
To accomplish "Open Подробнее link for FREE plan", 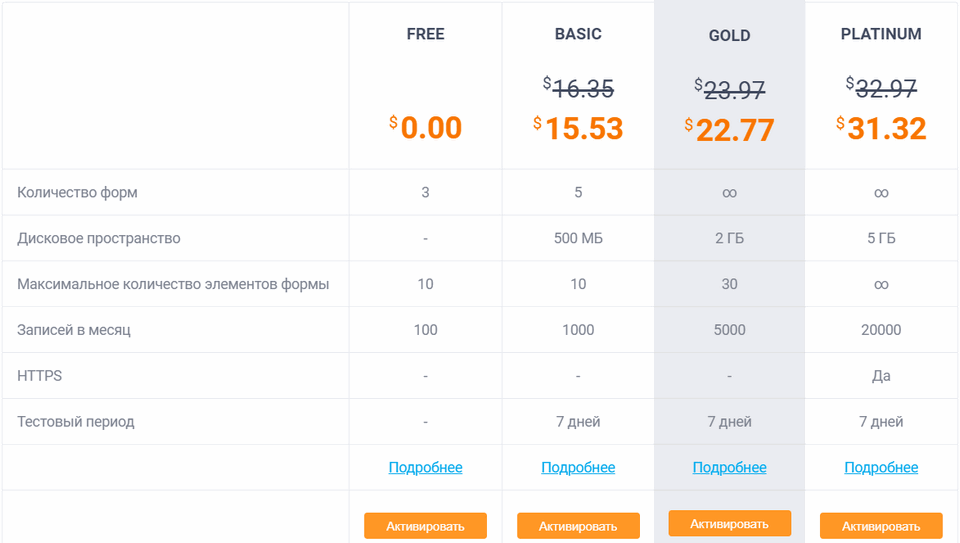I will pyautogui.click(x=425, y=467).
